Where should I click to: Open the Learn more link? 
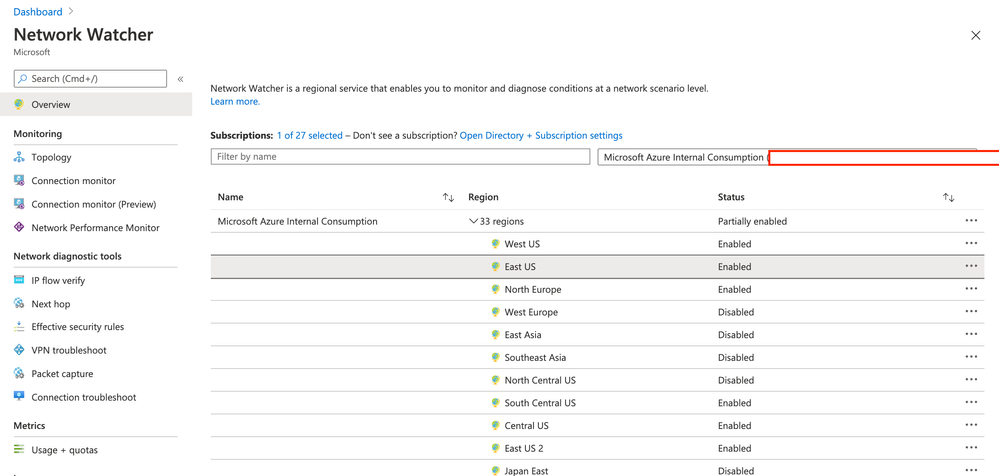(235, 101)
